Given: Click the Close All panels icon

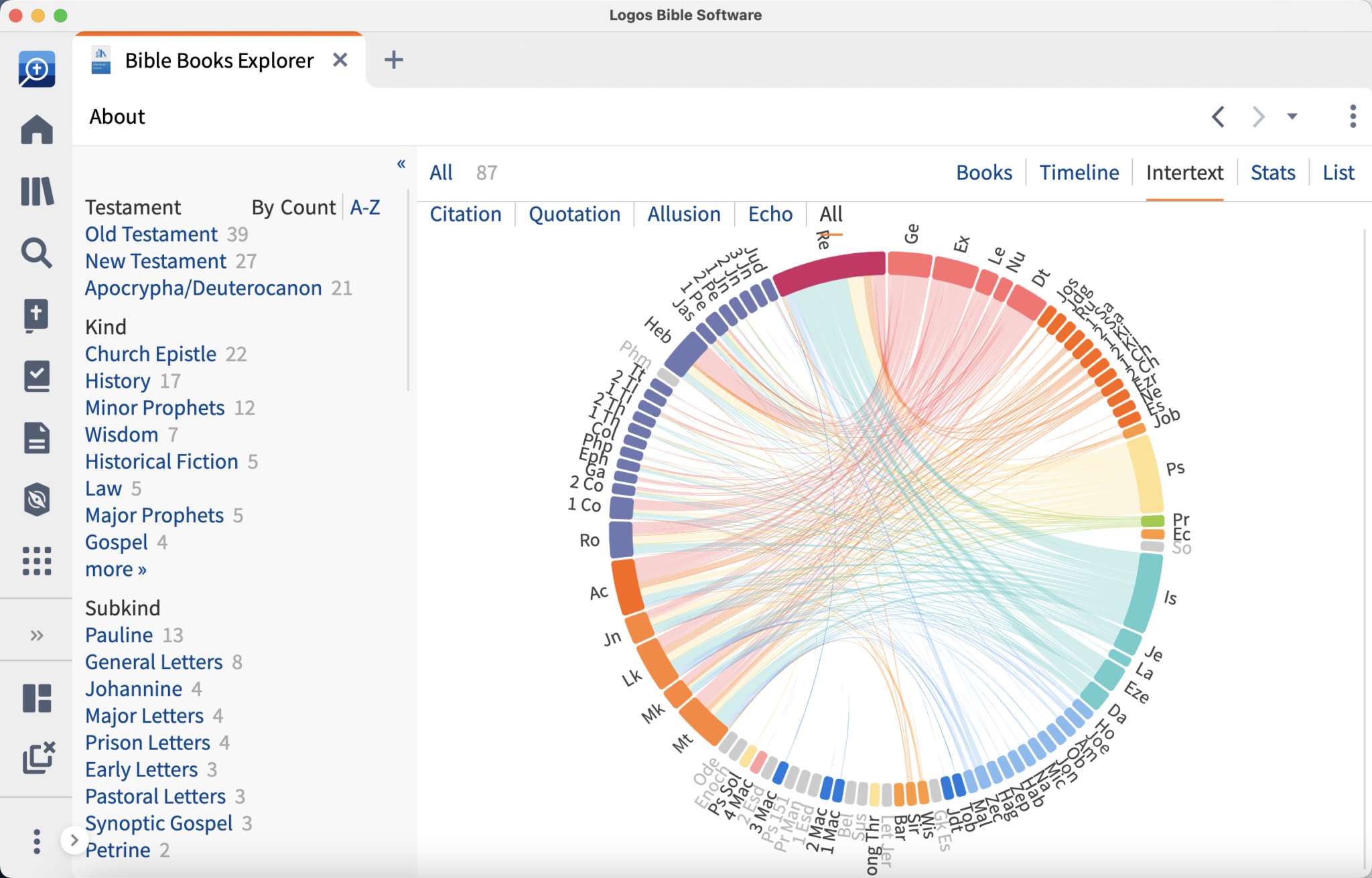Looking at the screenshot, I should (x=38, y=757).
